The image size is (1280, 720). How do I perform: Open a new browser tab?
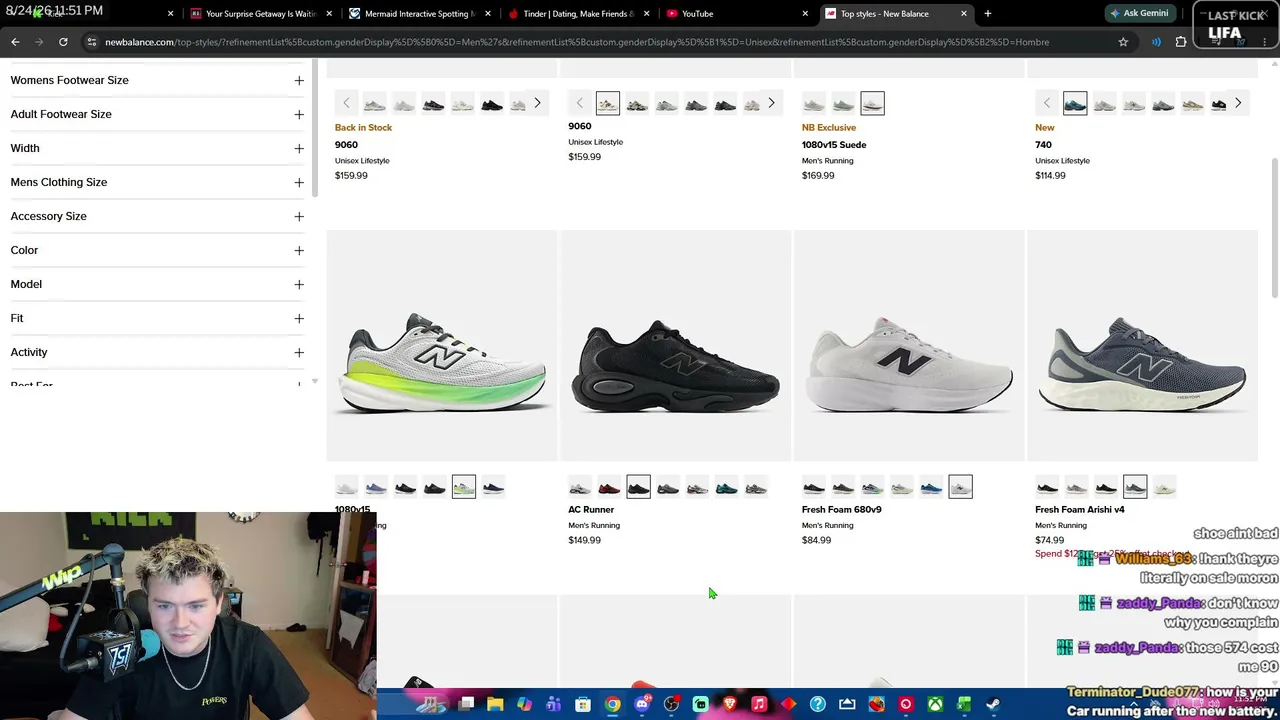(987, 14)
